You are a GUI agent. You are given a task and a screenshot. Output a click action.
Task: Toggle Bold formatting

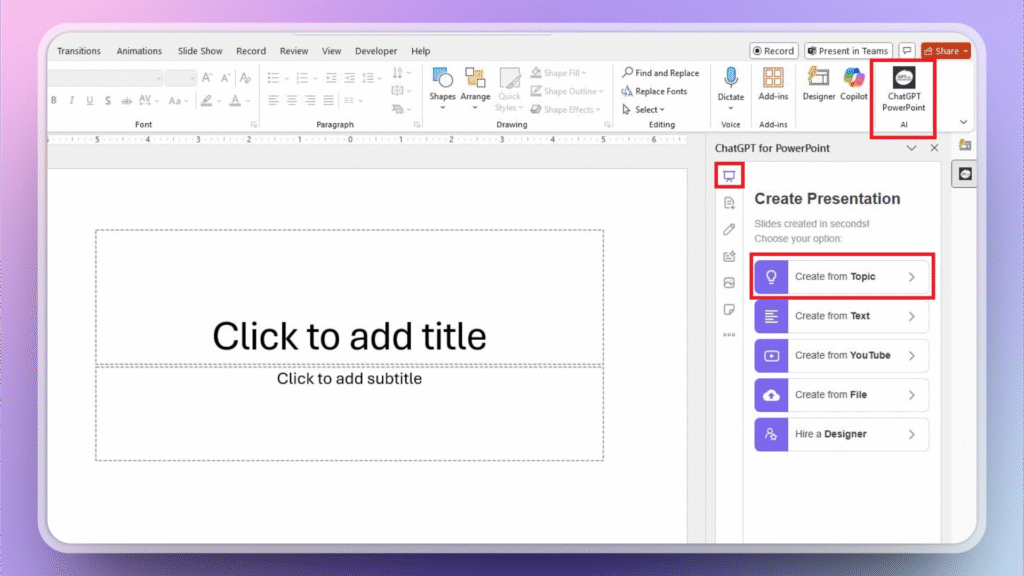pyautogui.click(x=54, y=100)
